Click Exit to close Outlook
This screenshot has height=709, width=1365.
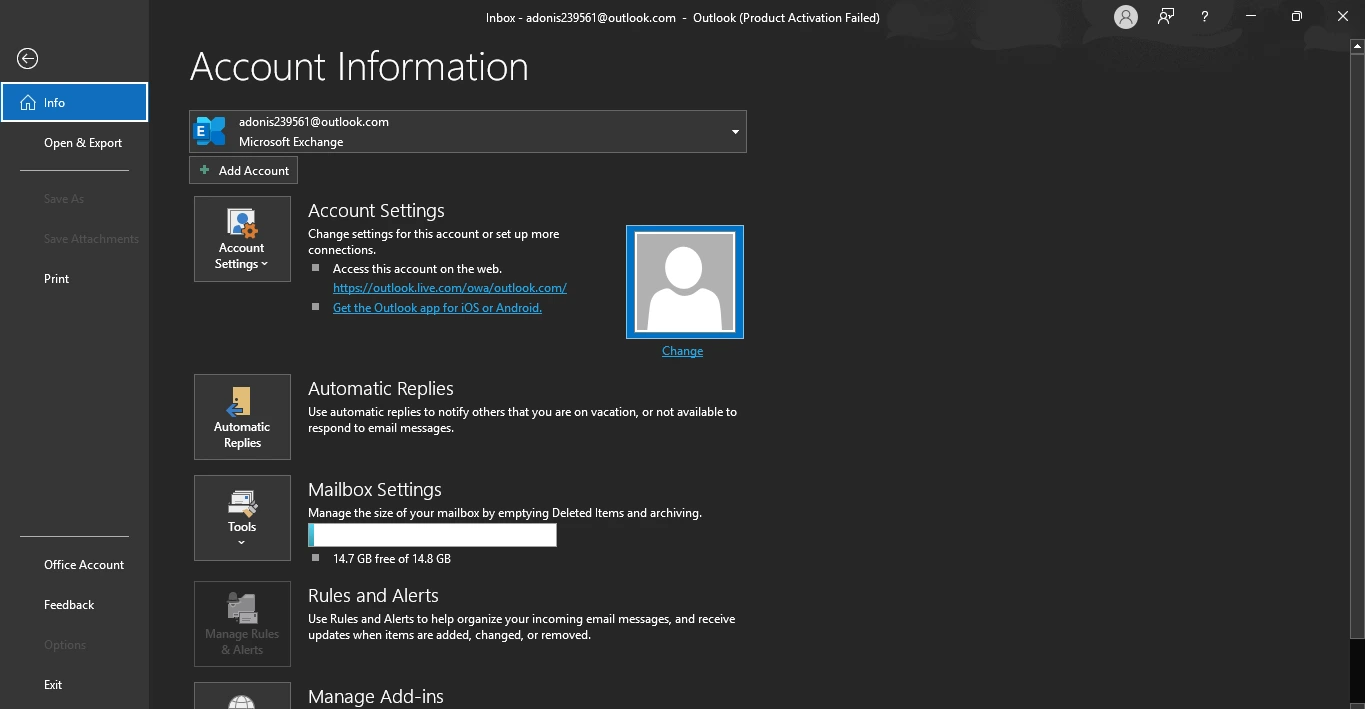coord(53,685)
